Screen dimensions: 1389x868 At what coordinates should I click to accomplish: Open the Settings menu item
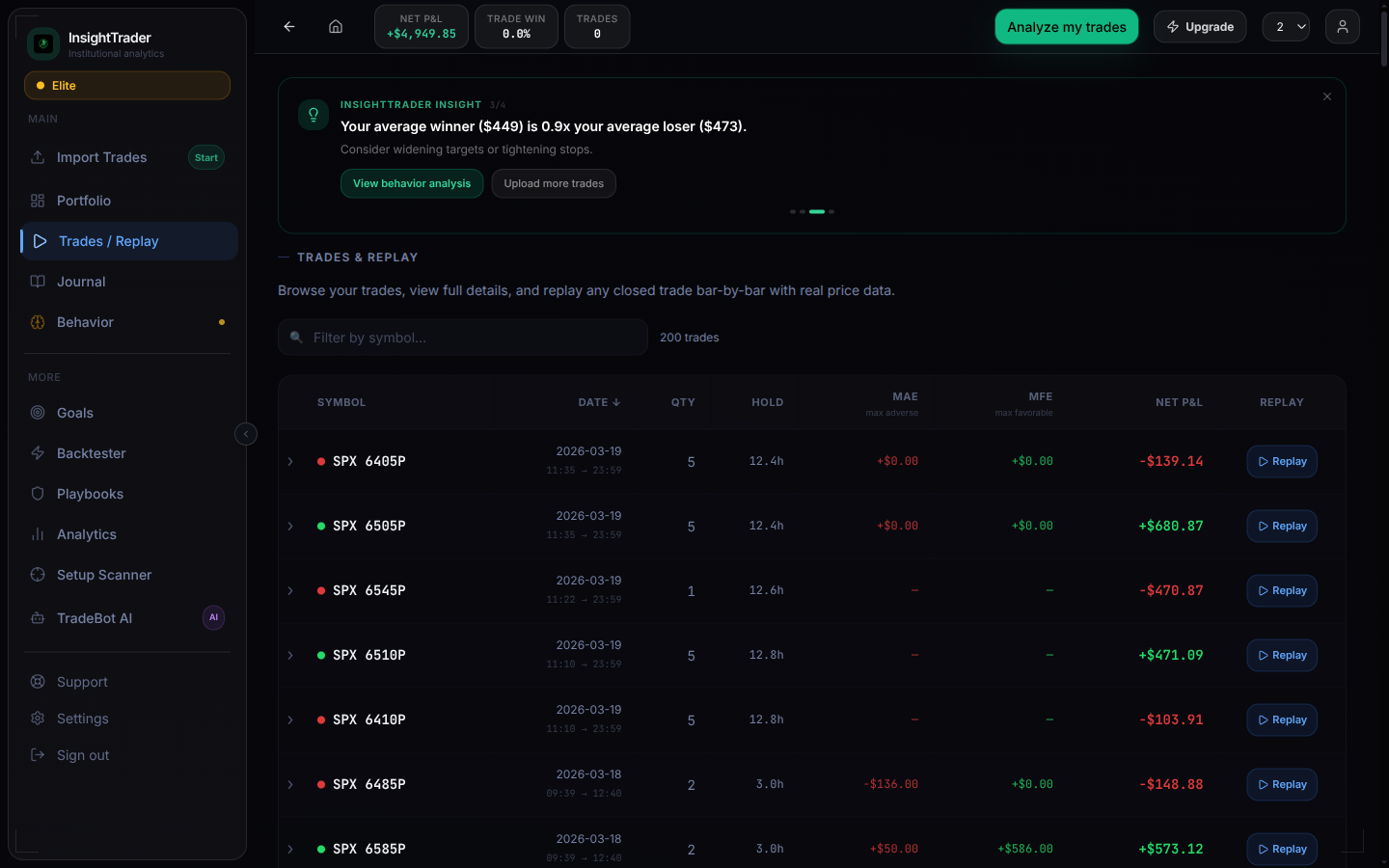pyautogui.click(x=82, y=718)
